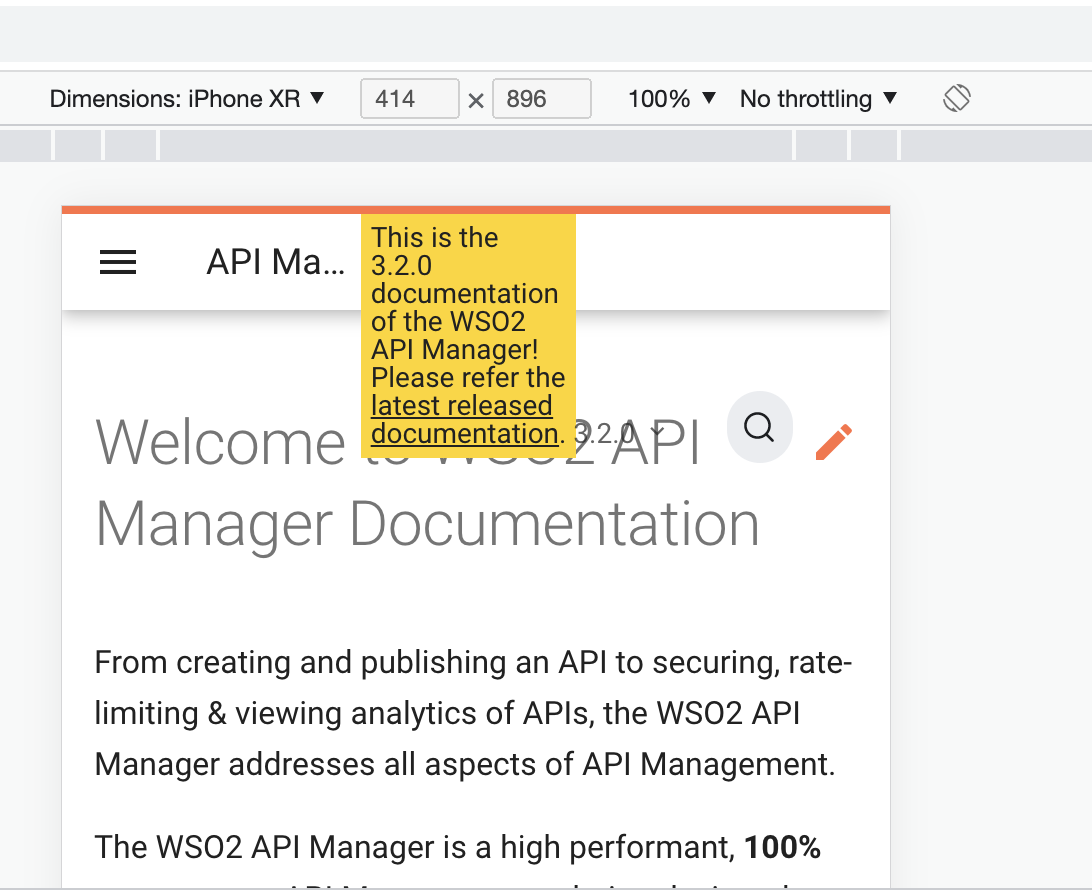
Task: Click the API Ma... header title
Action: click(276, 263)
